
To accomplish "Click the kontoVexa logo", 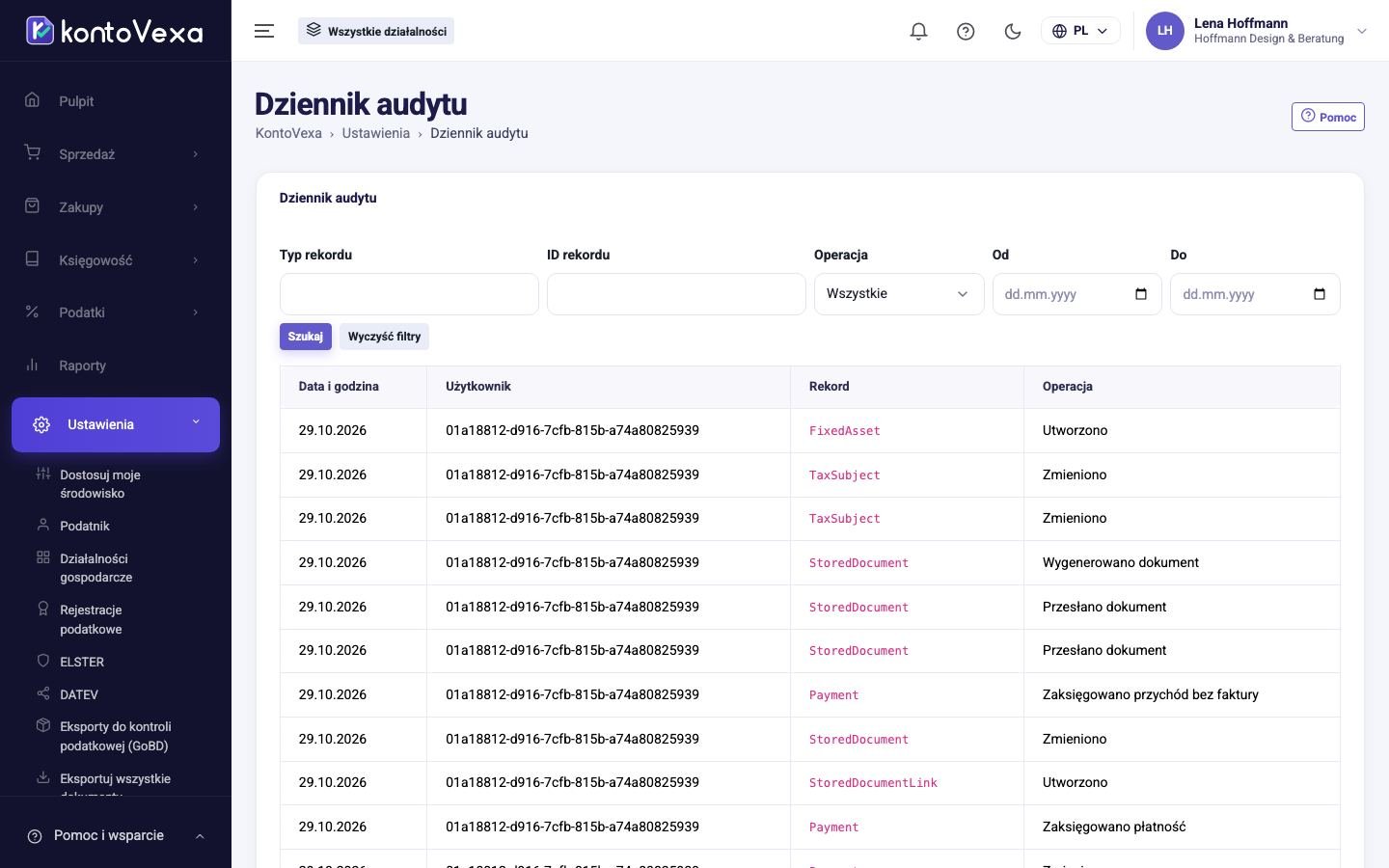I will coord(115,31).
